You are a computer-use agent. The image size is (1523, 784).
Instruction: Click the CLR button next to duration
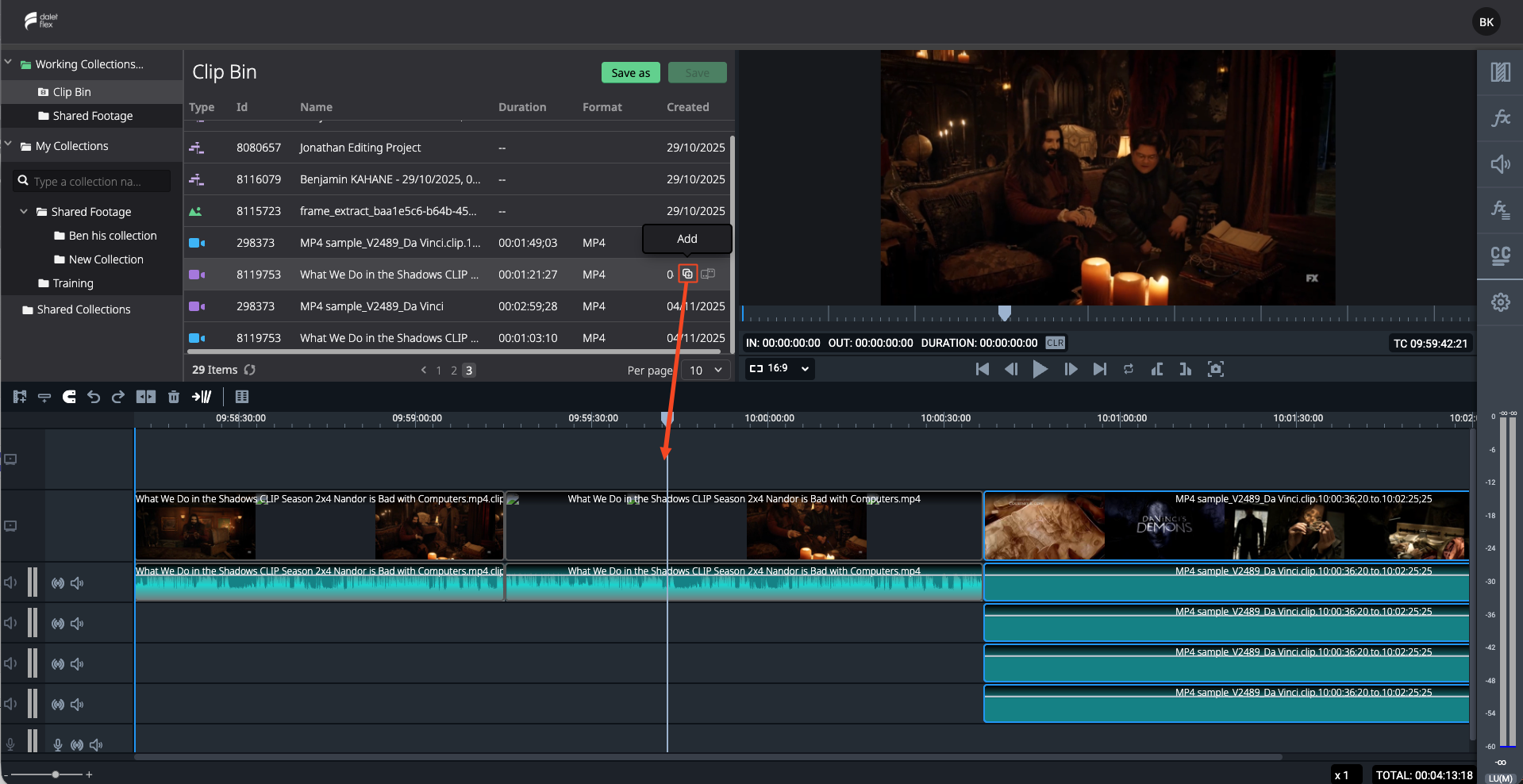(x=1055, y=343)
